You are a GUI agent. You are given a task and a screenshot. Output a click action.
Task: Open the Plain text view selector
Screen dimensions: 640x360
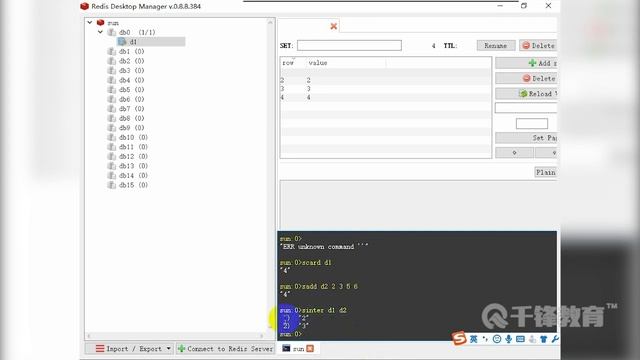coord(546,172)
